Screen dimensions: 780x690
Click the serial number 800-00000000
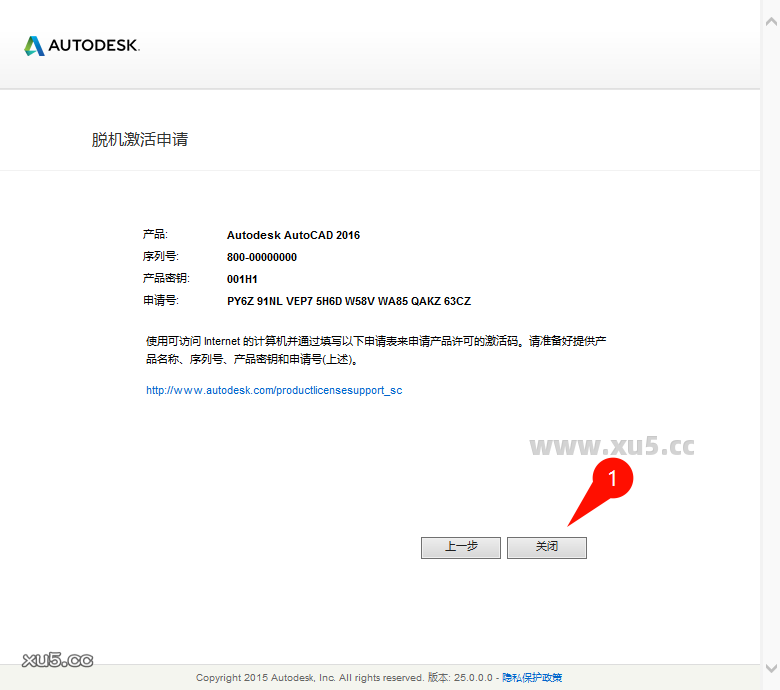(261, 257)
